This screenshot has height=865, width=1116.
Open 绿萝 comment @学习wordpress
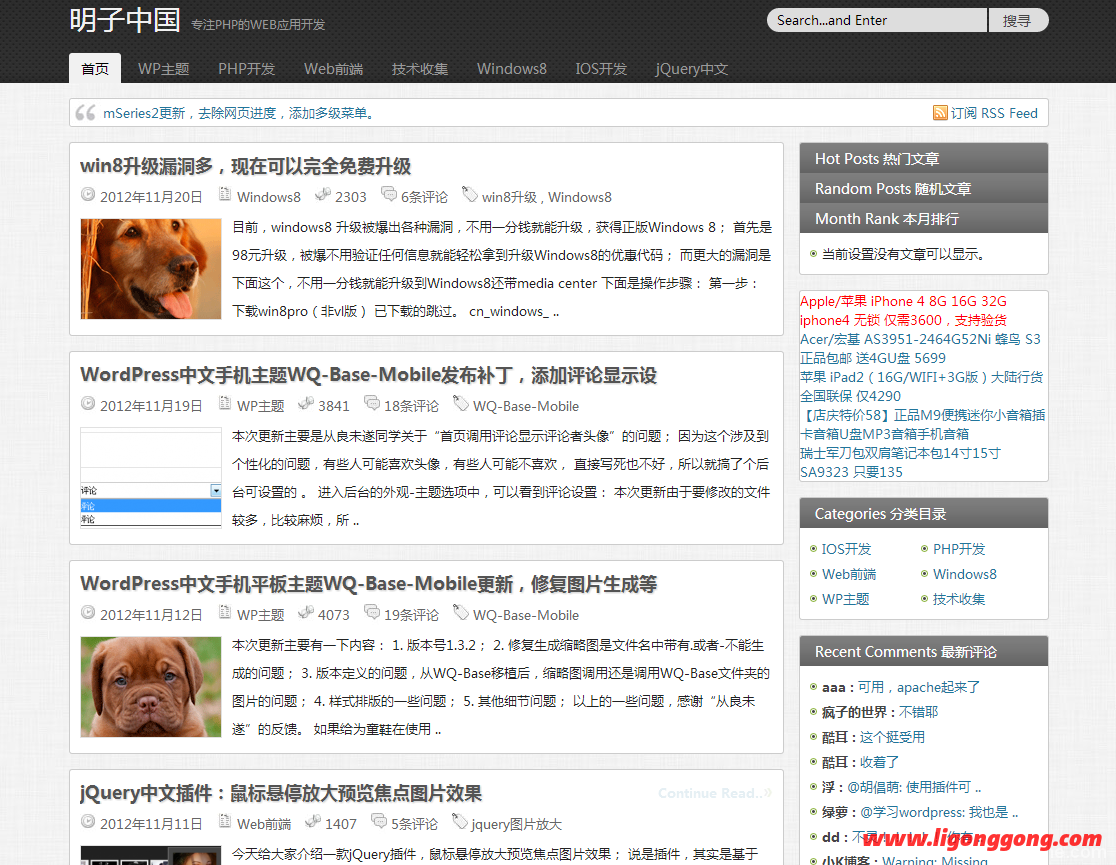(939, 812)
